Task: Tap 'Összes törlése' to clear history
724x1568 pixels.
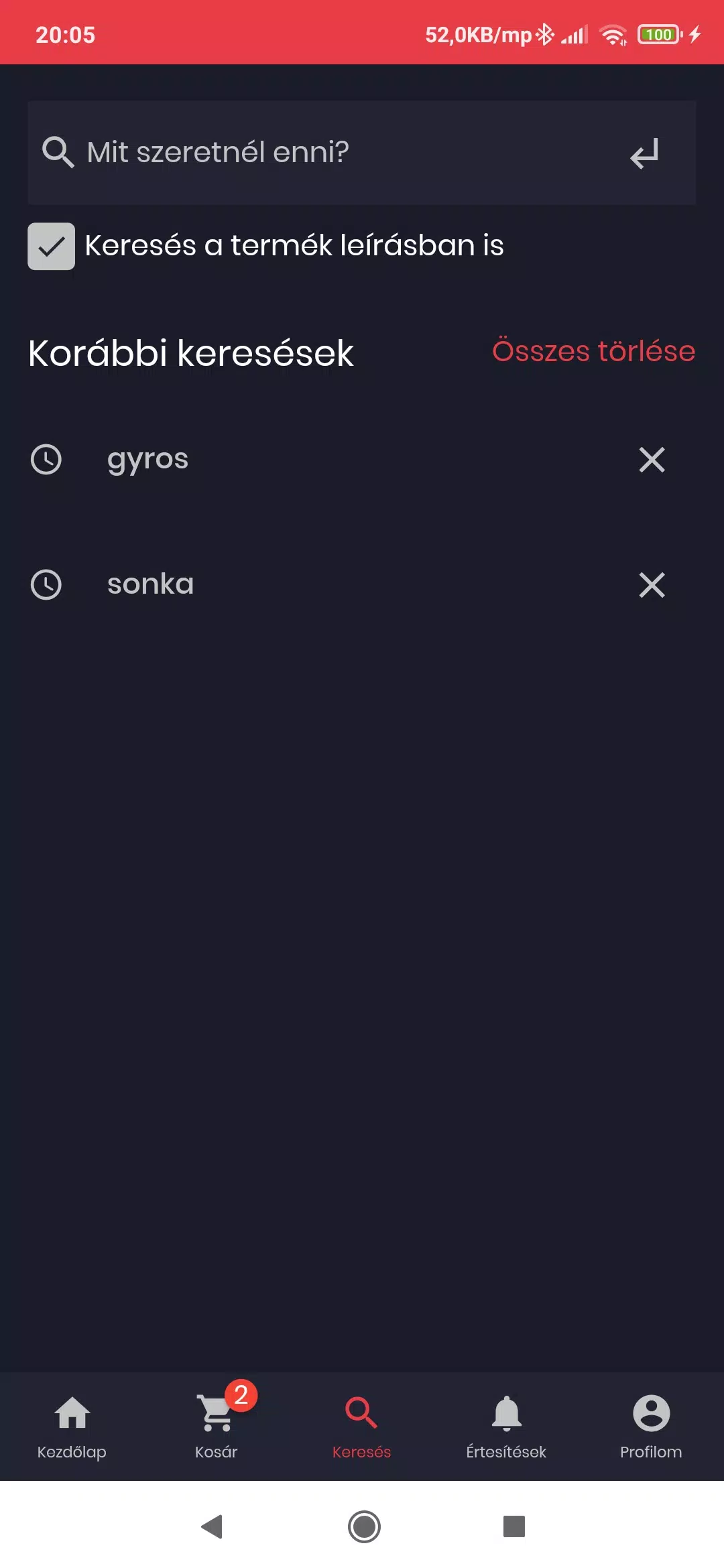Action: coord(593,351)
